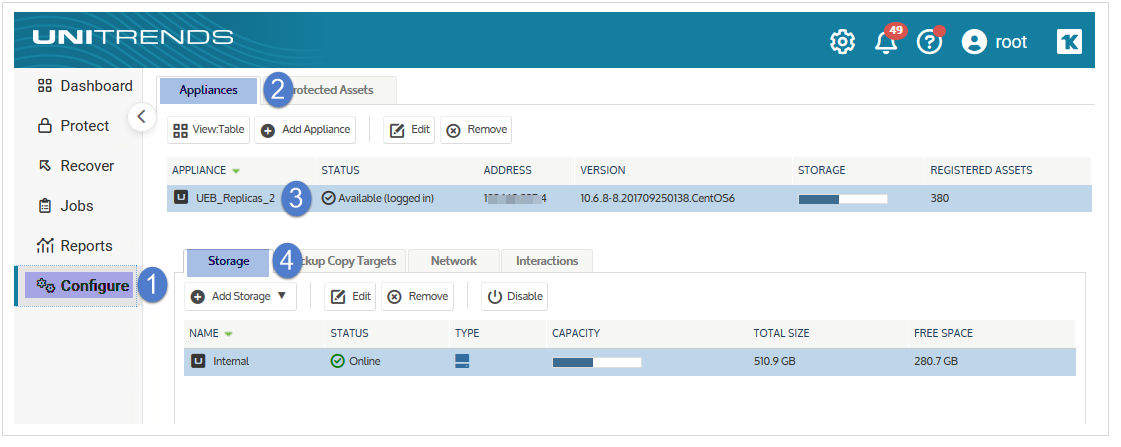Screen dimensions: 1121x447
Task: Click the free space 280.7 GB cell
Action: [x=936, y=361]
